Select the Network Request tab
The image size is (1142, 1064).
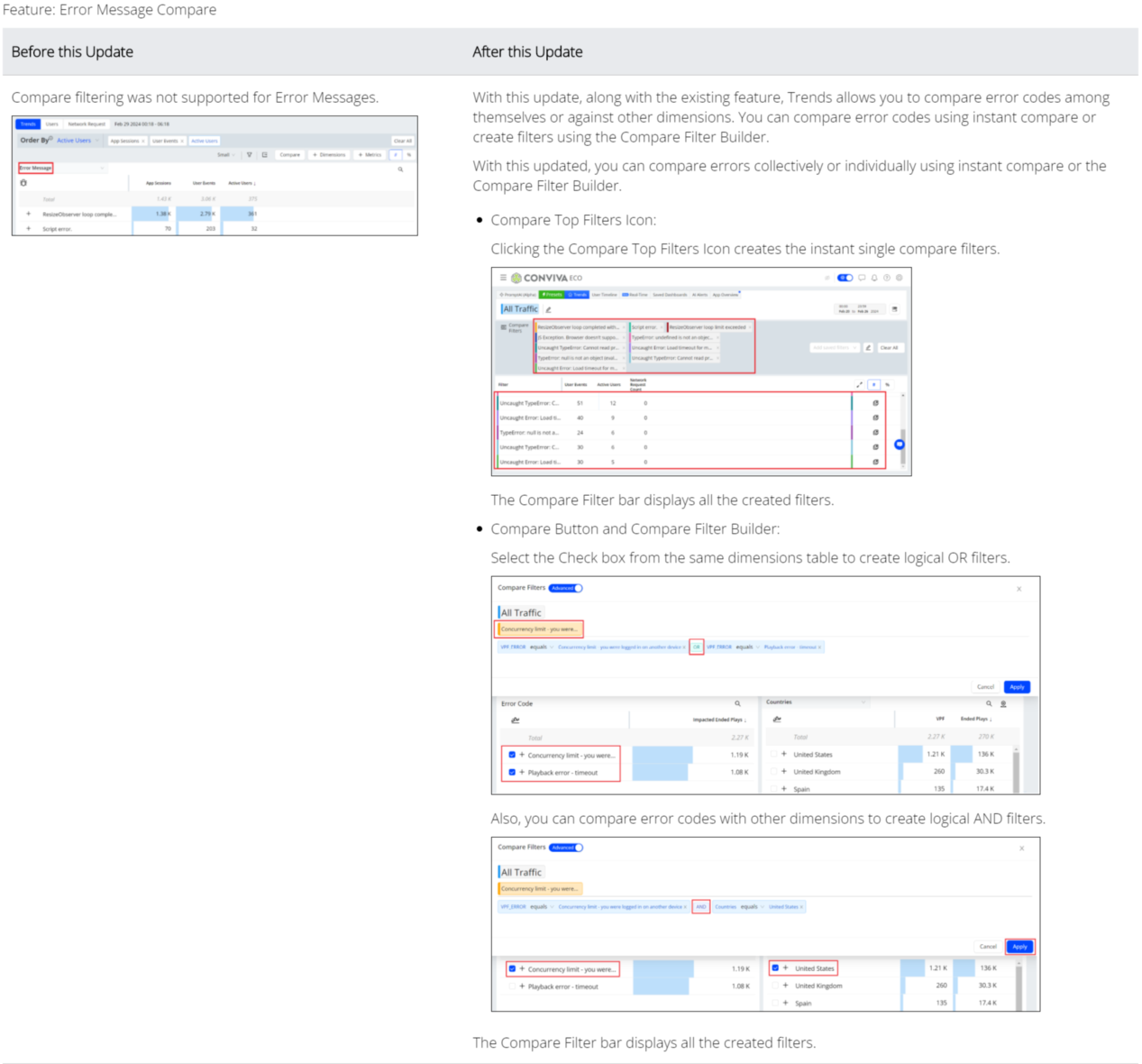(x=87, y=124)
